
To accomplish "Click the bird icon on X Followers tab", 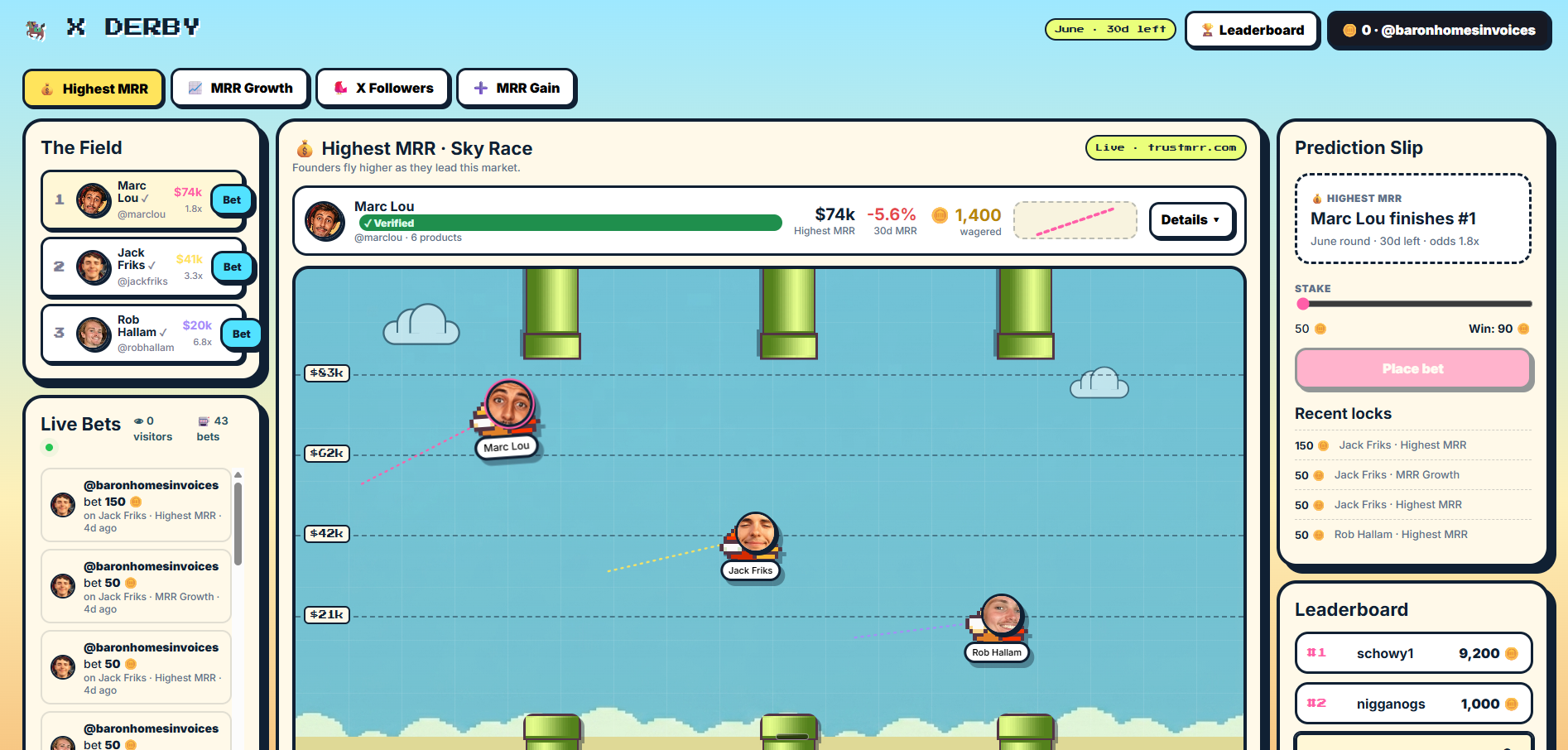I will point(340,88).
